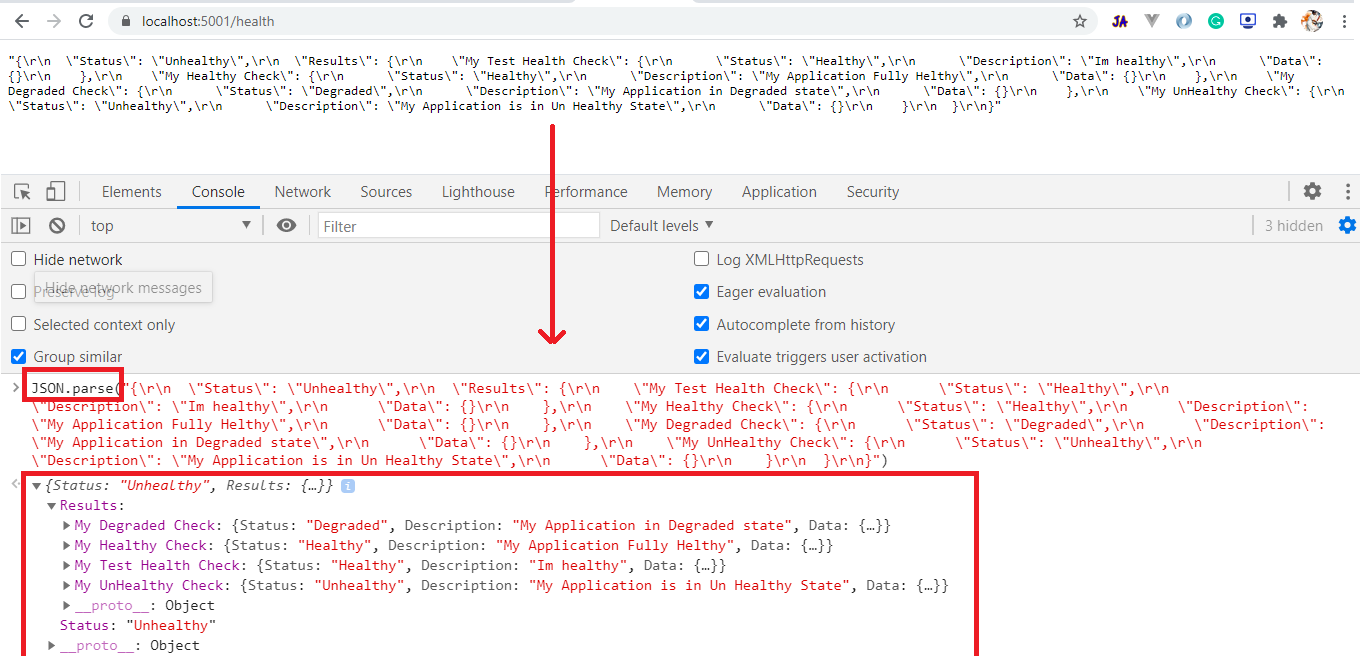This screenshot has width=1360, height=656.
Task: Uncheck Evaluate triggers user activation
Action: [x=702, y=356]
